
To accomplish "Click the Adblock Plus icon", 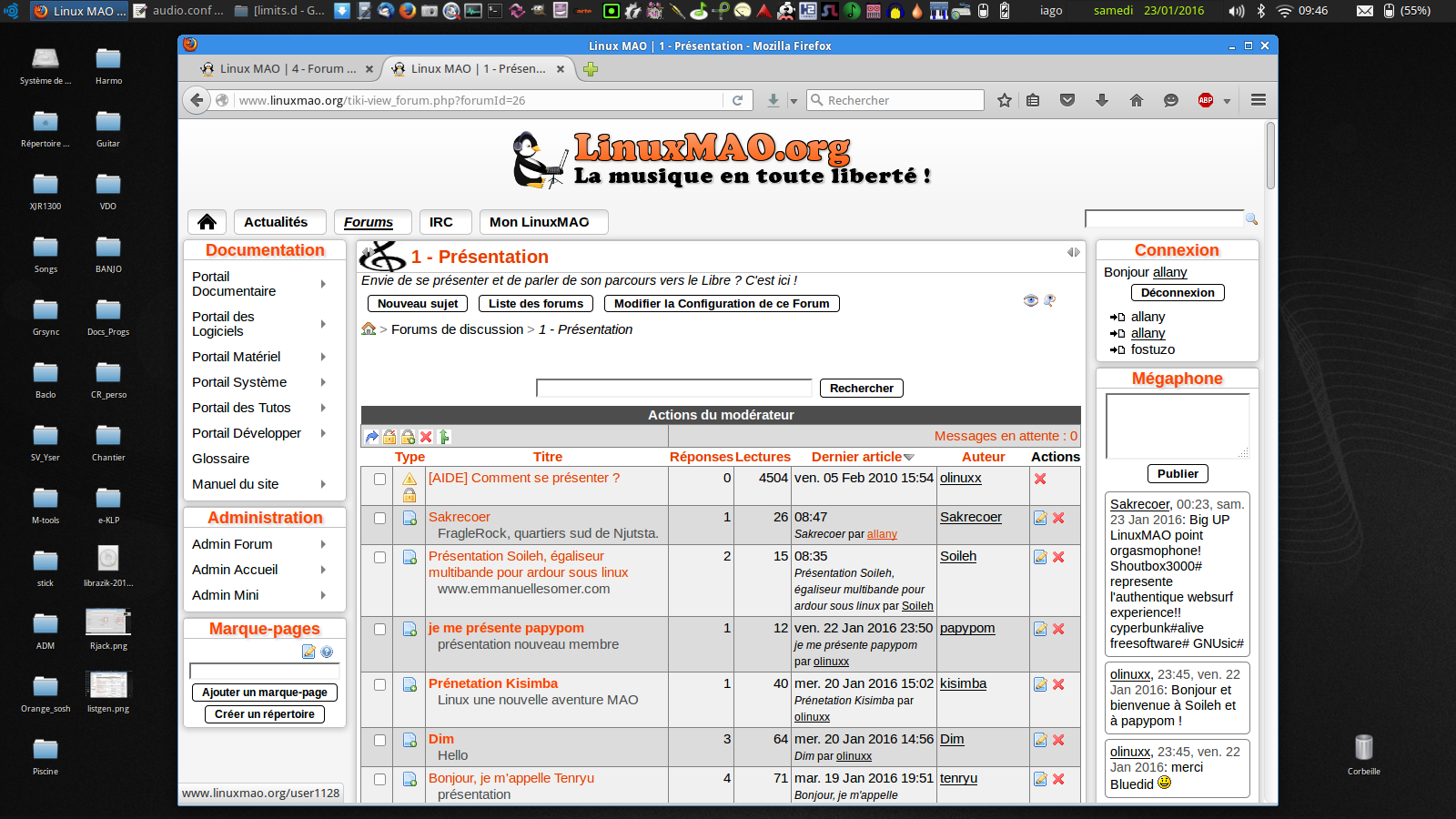I will (1206, 100).
